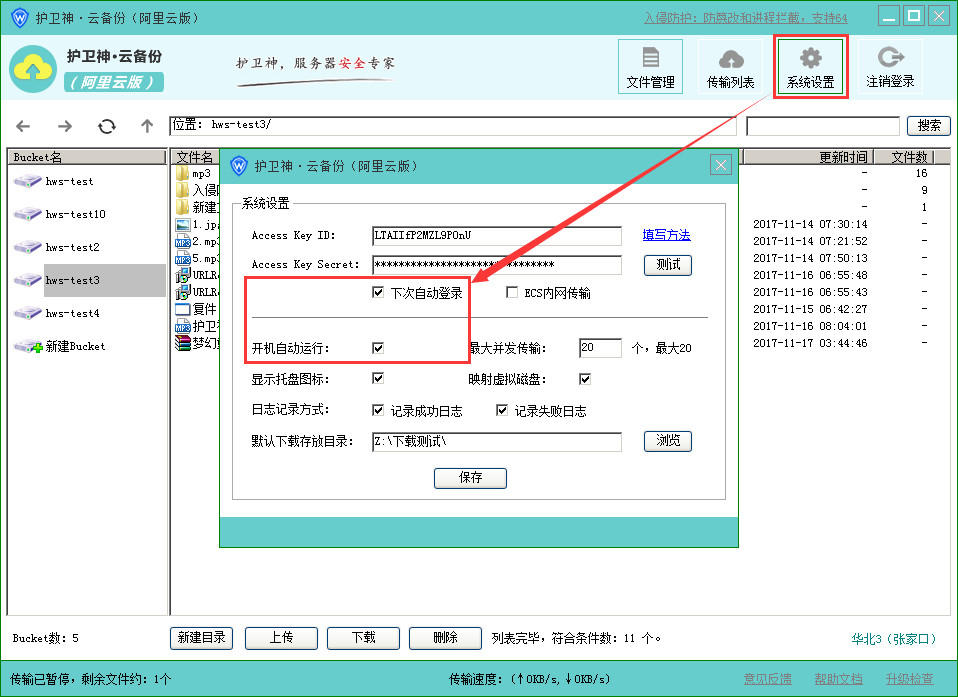Click the 2.mp3 audio file icon
The width and height of the screenshot is (958, 697).
(182, 242)
